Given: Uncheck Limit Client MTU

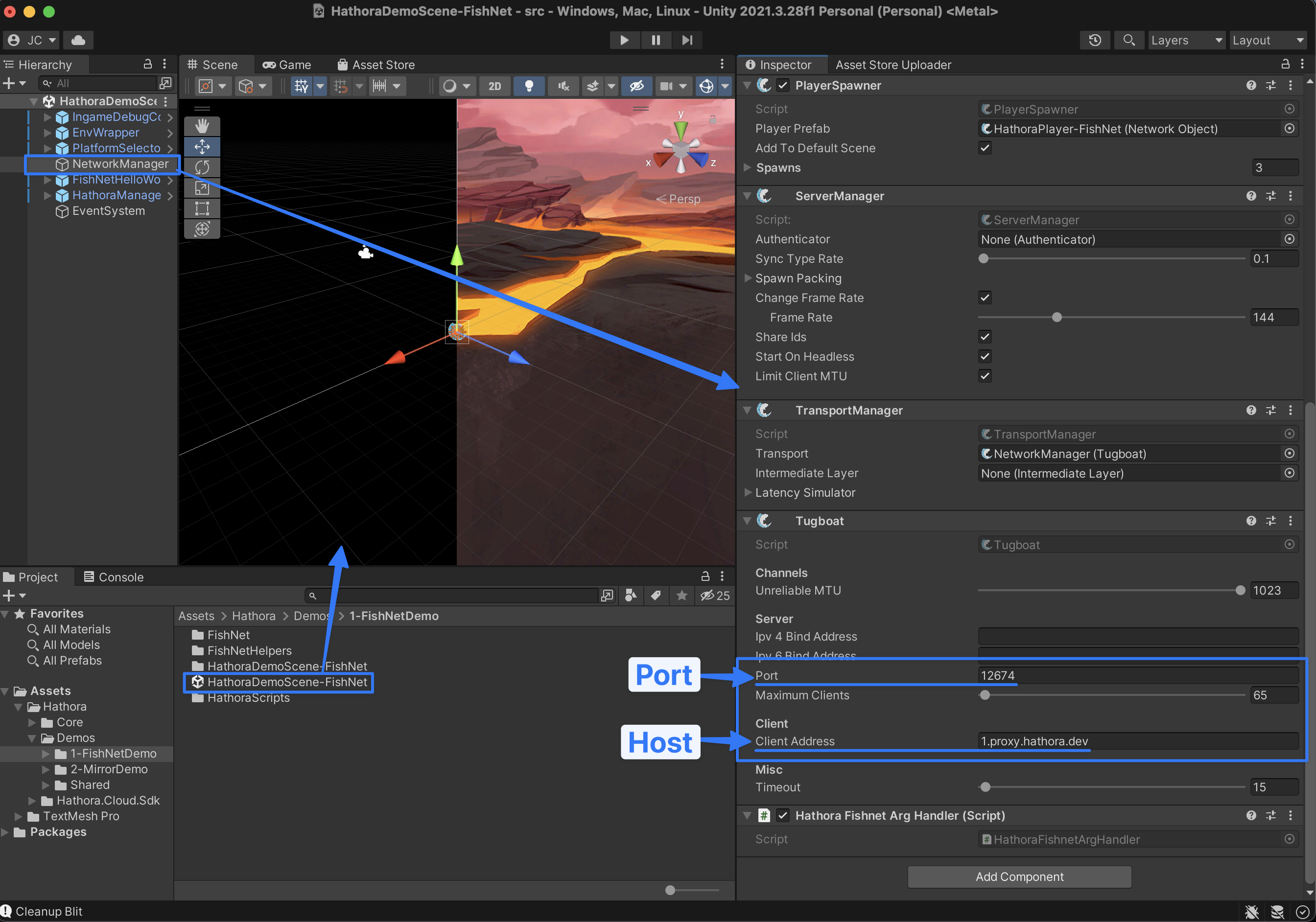Looking at the screenshot, I should [985, 376].
